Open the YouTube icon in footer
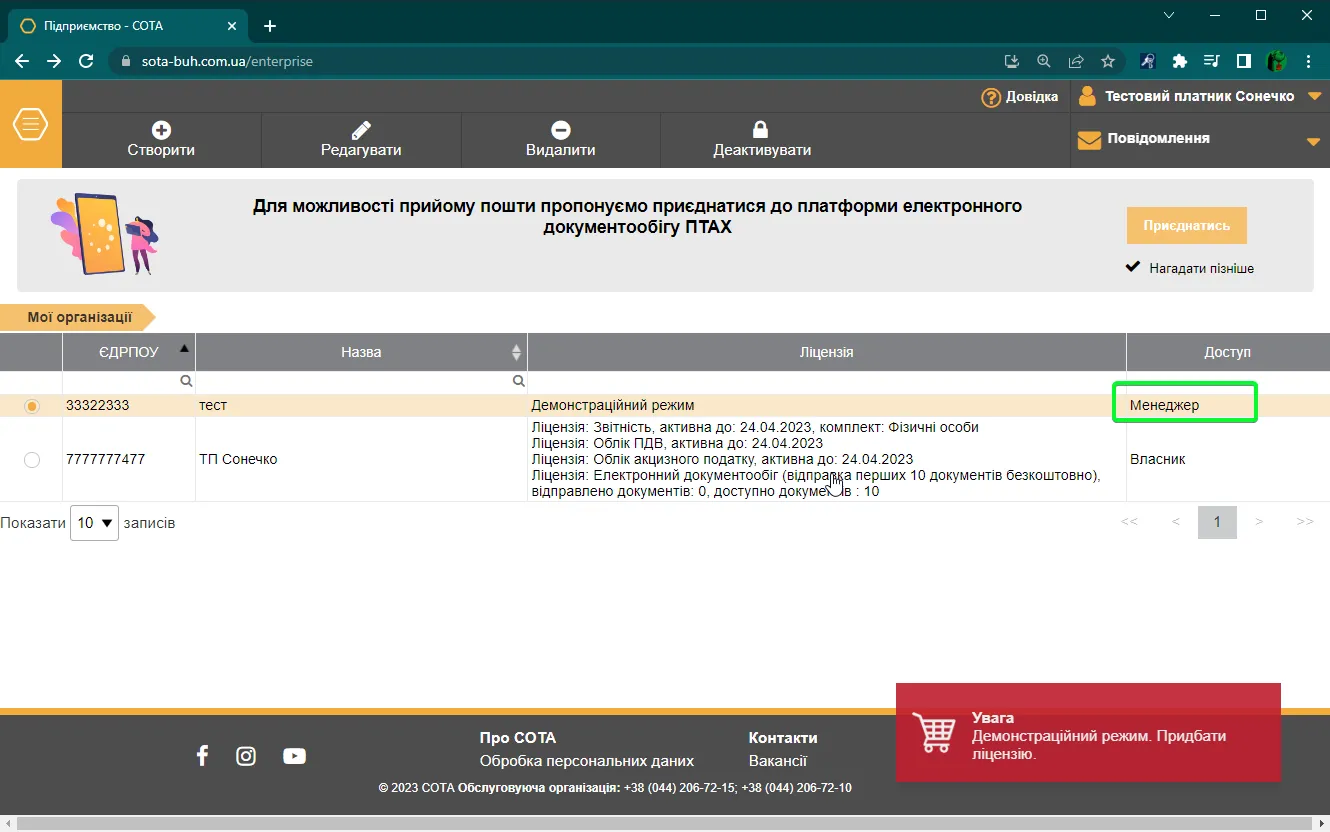The height and width of the screenshot is (832, 1330). pos(294,756)
